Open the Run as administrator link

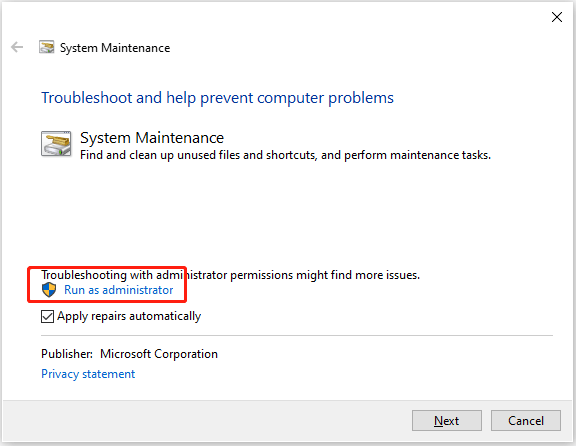coord(118,290)
